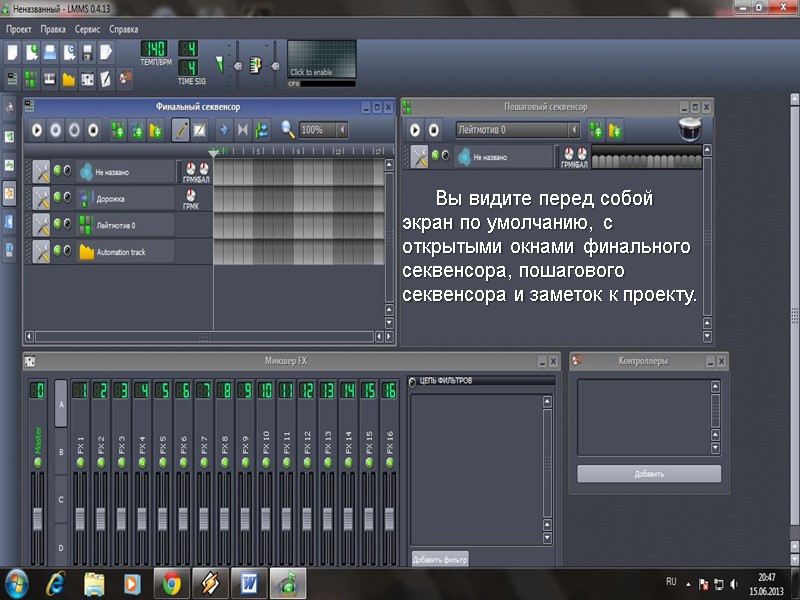Open track settings for Не названо in final sequencer
This screenshot has height=600, width=800.
point(41,171)
